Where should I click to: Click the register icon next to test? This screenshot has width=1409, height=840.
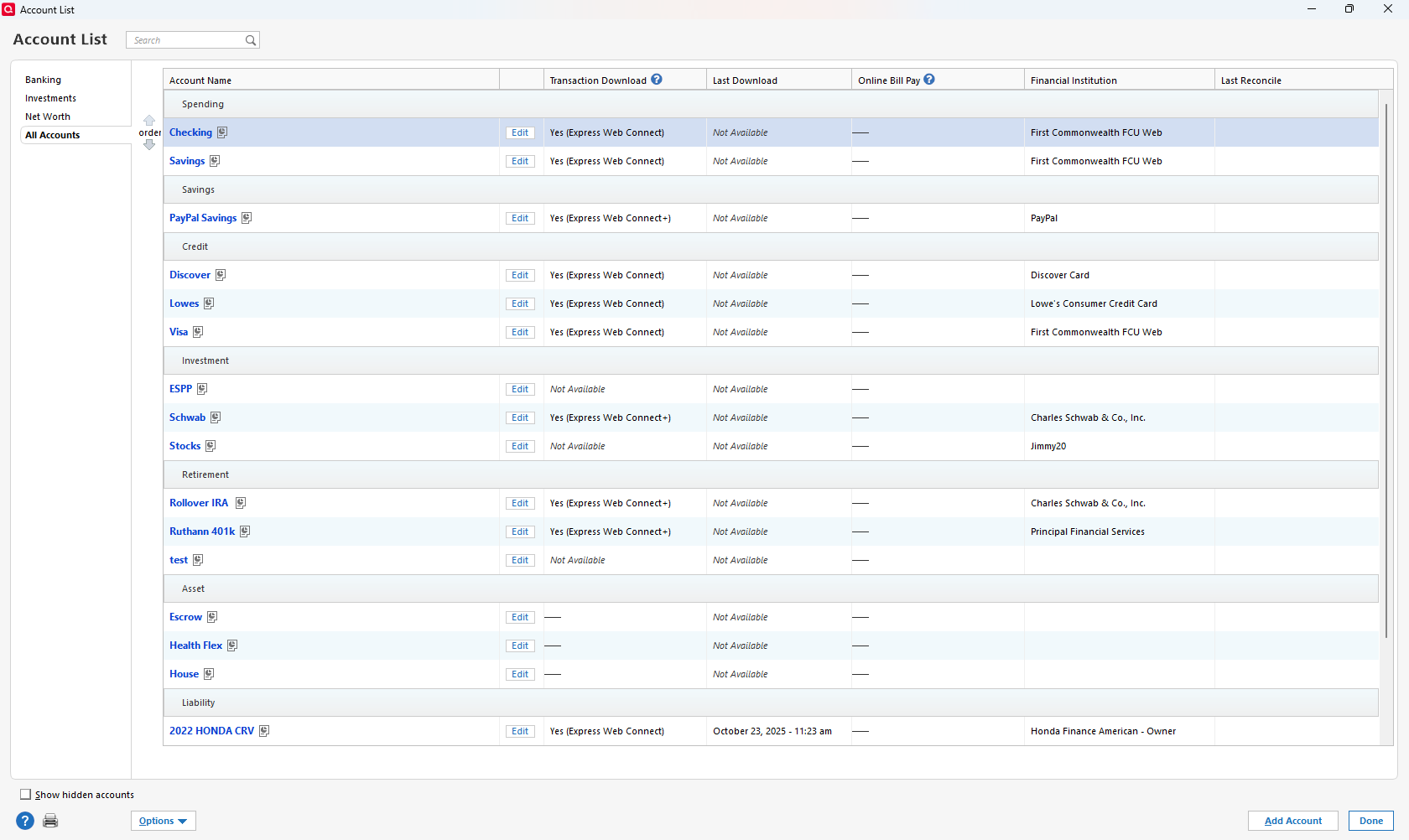[x=198, y=560]
